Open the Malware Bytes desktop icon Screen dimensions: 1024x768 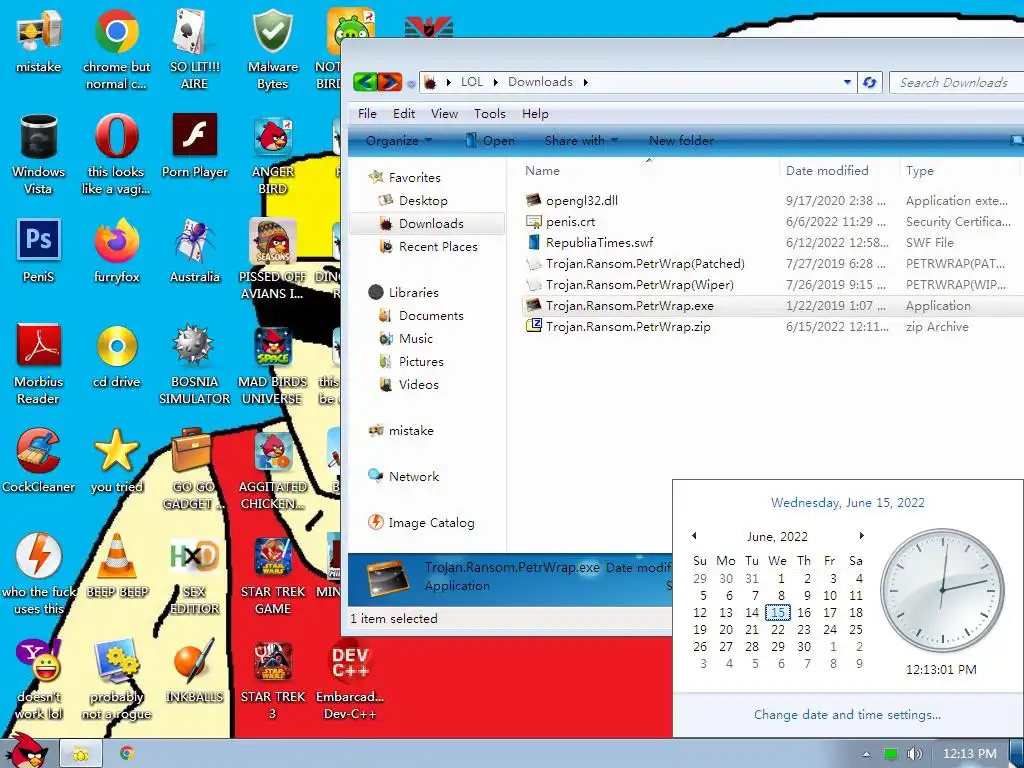pyautogui.click(x=272, y=49)
